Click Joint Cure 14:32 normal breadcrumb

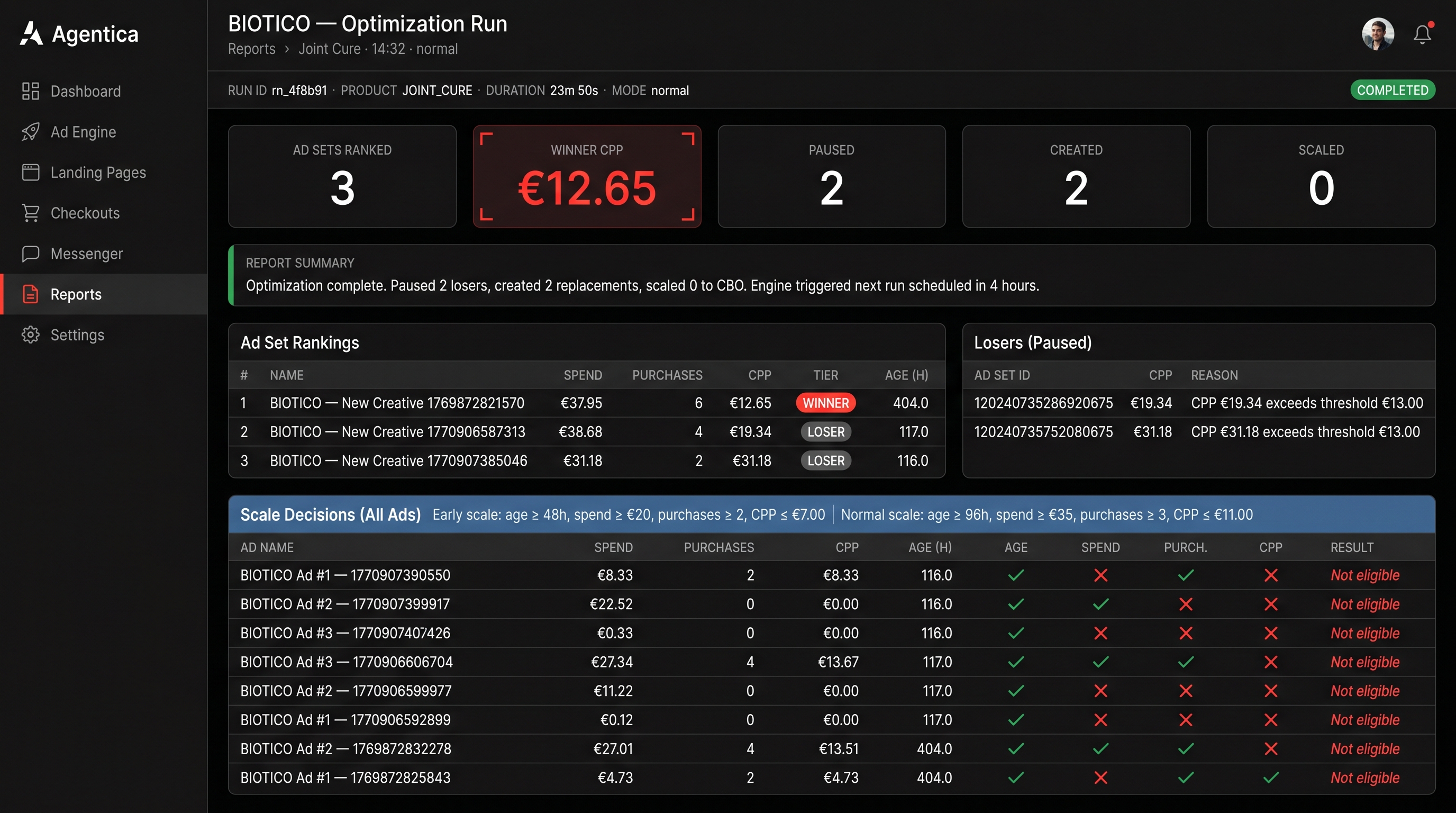pos(378,49)
